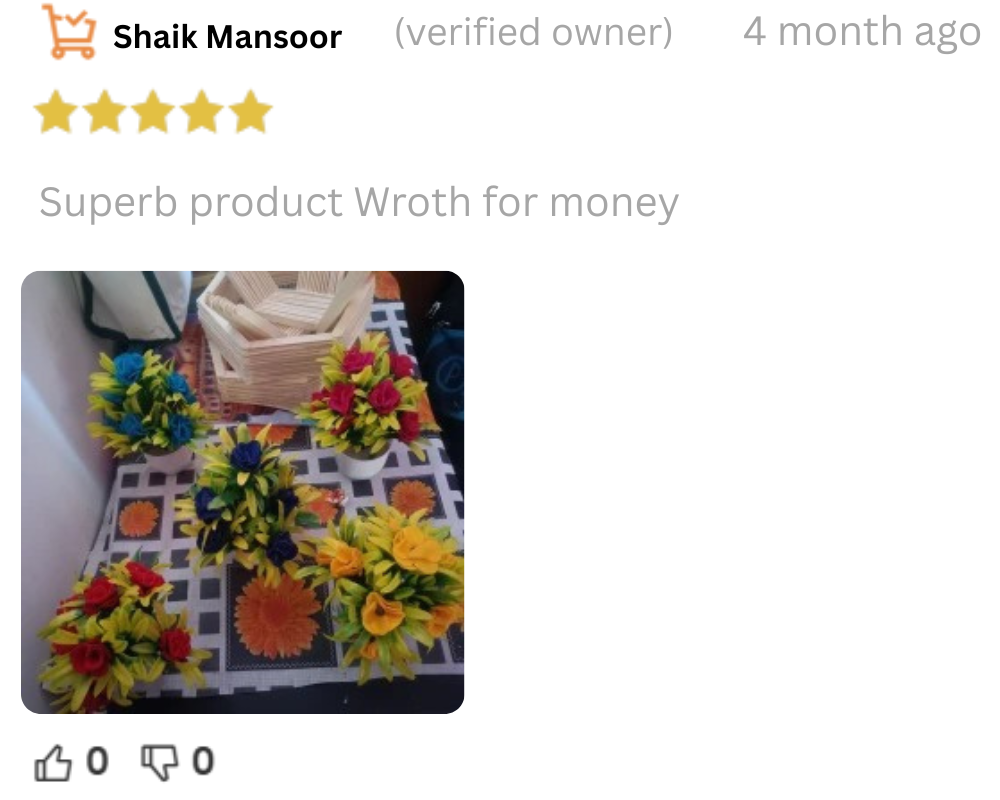Select the fourth rating star

[202, 112]
